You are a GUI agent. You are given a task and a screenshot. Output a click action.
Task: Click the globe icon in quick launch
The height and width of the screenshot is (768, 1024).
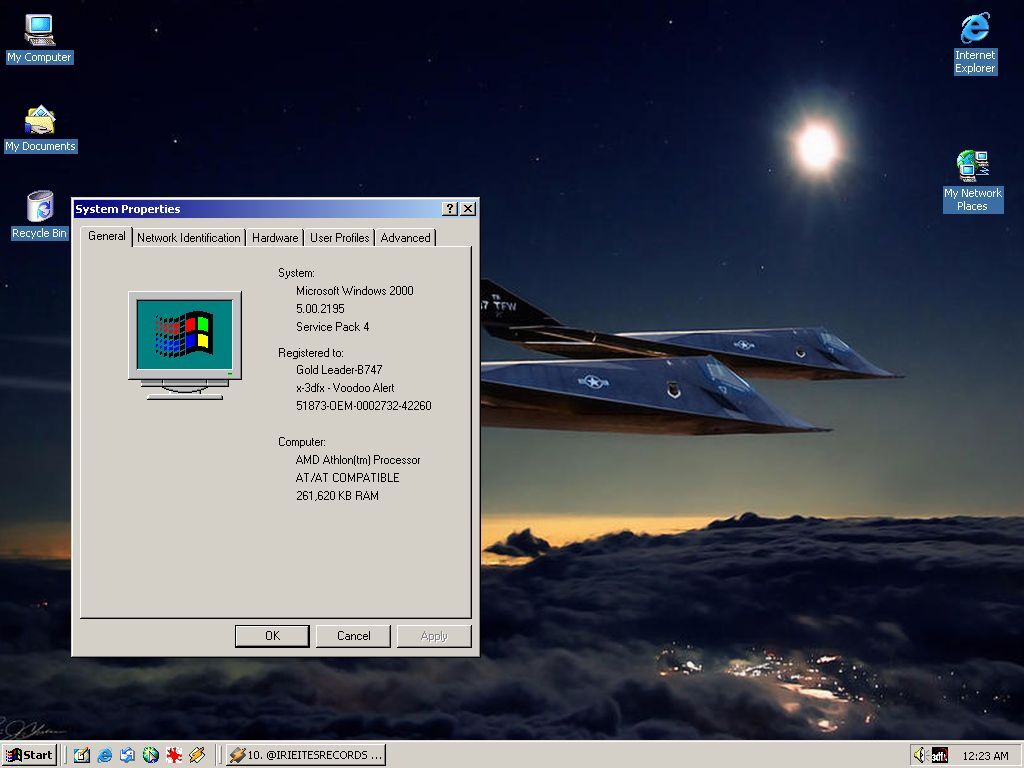pyautogui.click(x=151, y=755)
